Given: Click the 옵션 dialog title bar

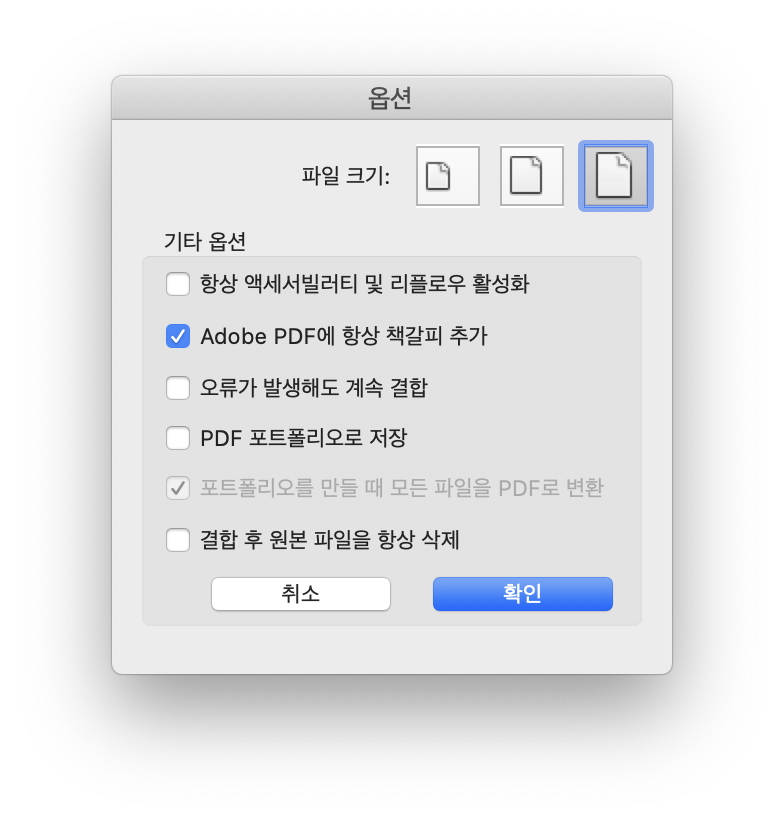Looking at the screenshot, I should pos(391,98).
